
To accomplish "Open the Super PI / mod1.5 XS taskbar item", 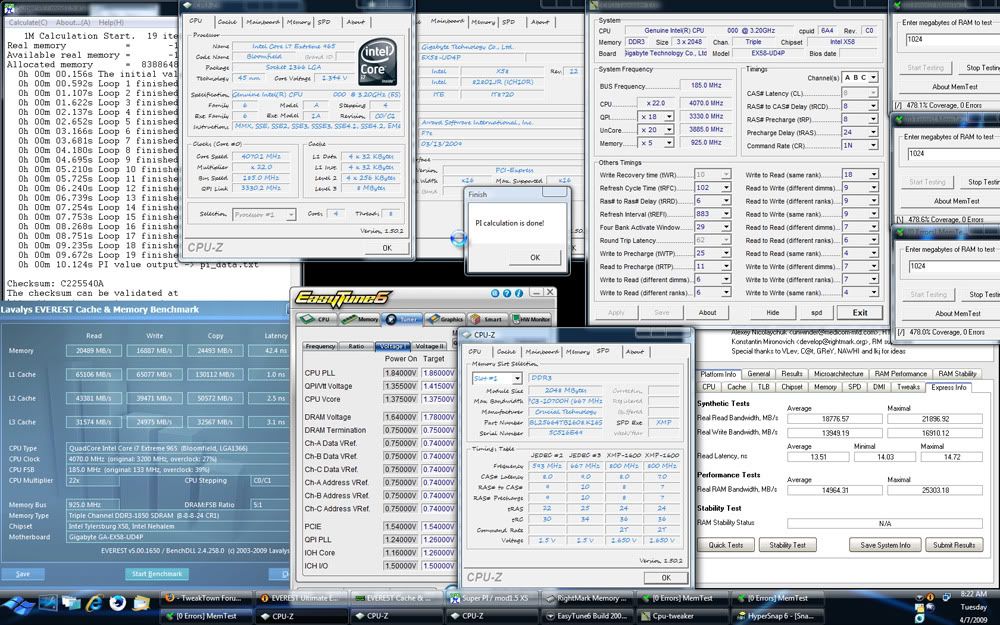I will click(x=491, y=598).
